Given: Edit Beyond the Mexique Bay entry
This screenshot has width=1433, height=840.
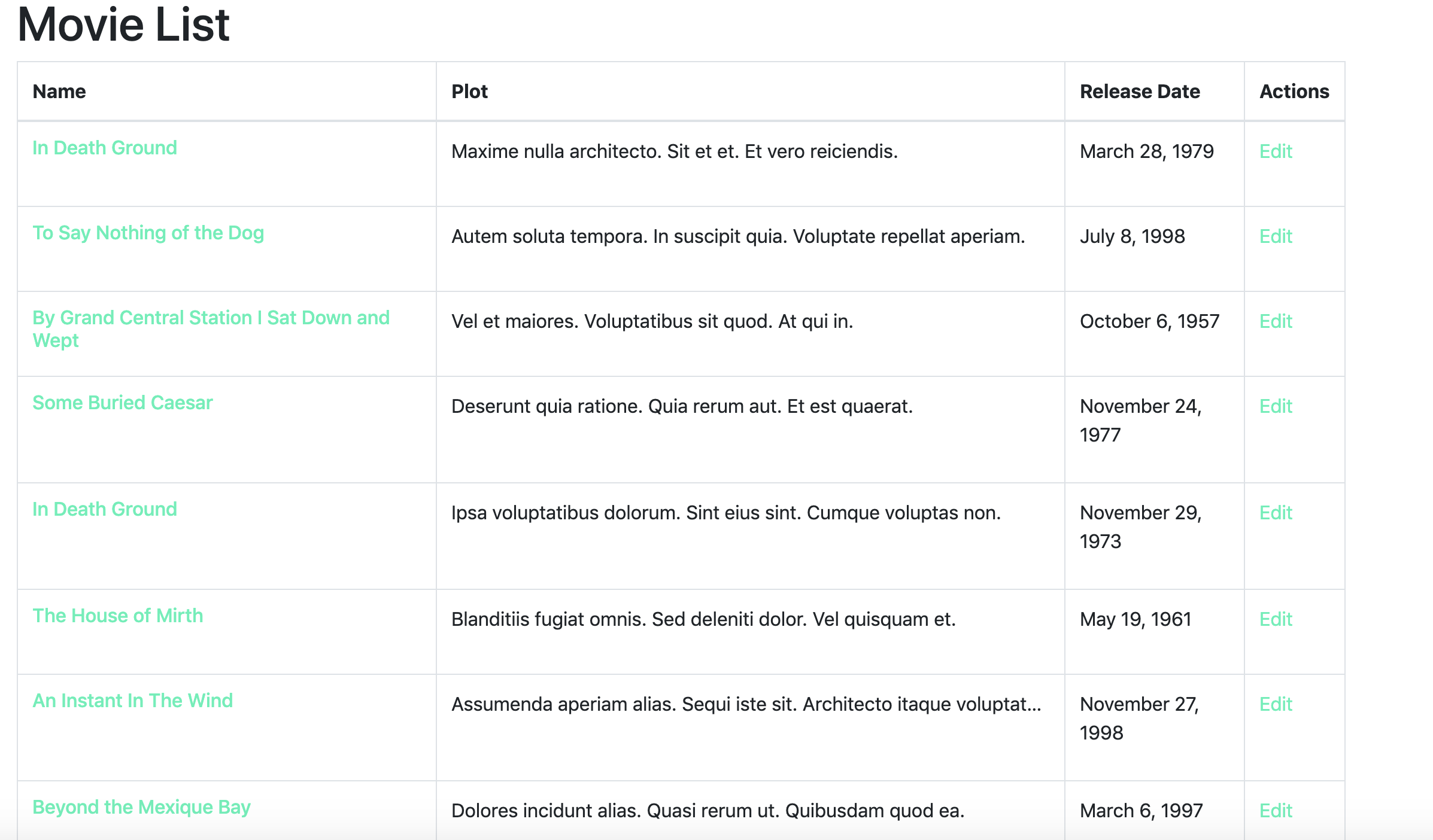Looking at the screenshot, I should pos(1276,811).
